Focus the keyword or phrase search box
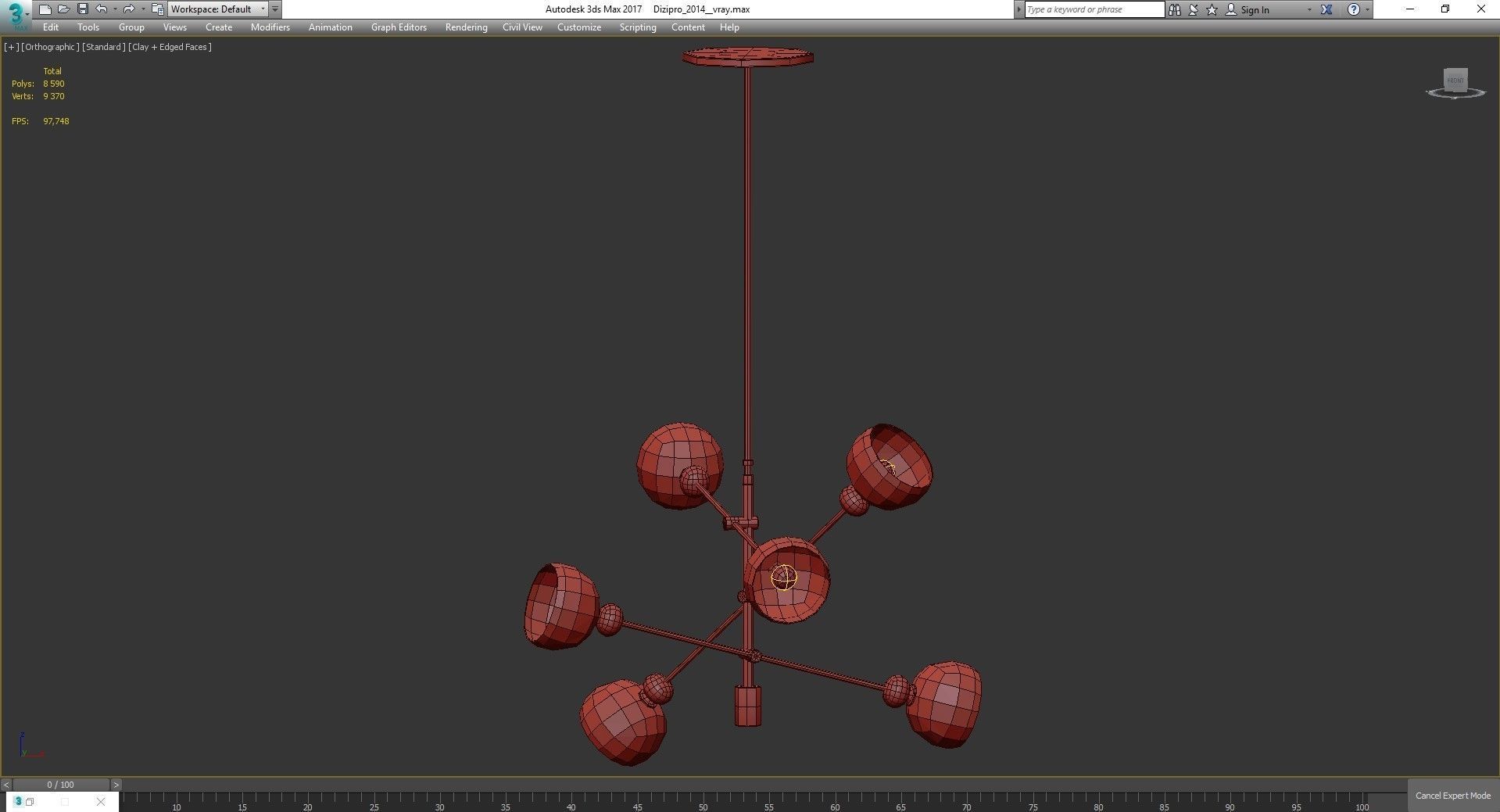This screenshot has height=812, width=1500. (1094, 9)
